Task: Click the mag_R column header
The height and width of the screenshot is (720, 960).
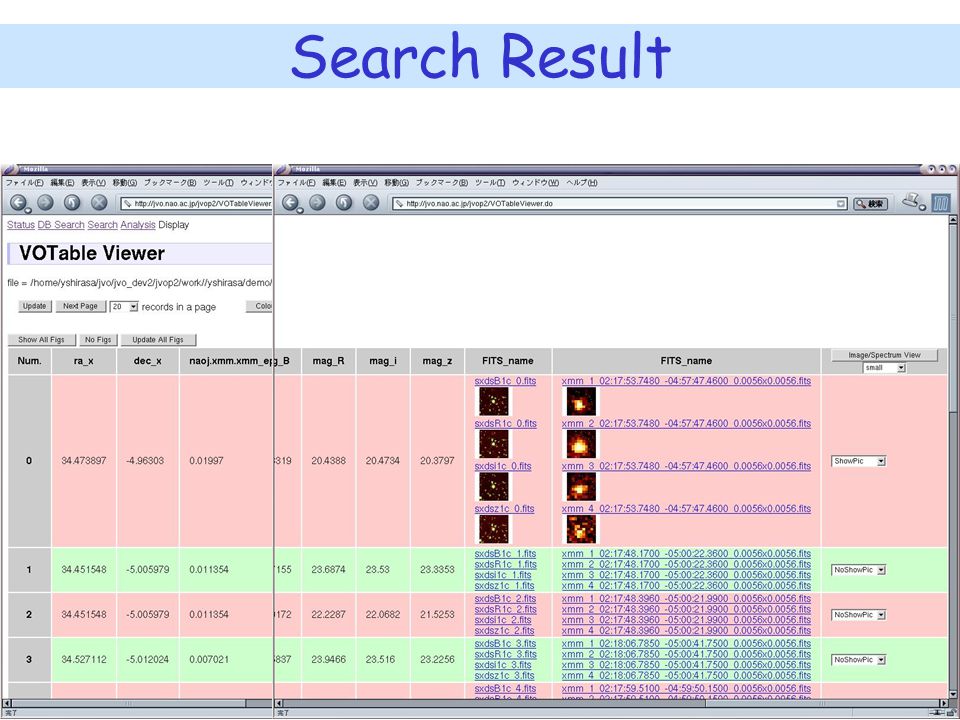Action: (328, 361)
